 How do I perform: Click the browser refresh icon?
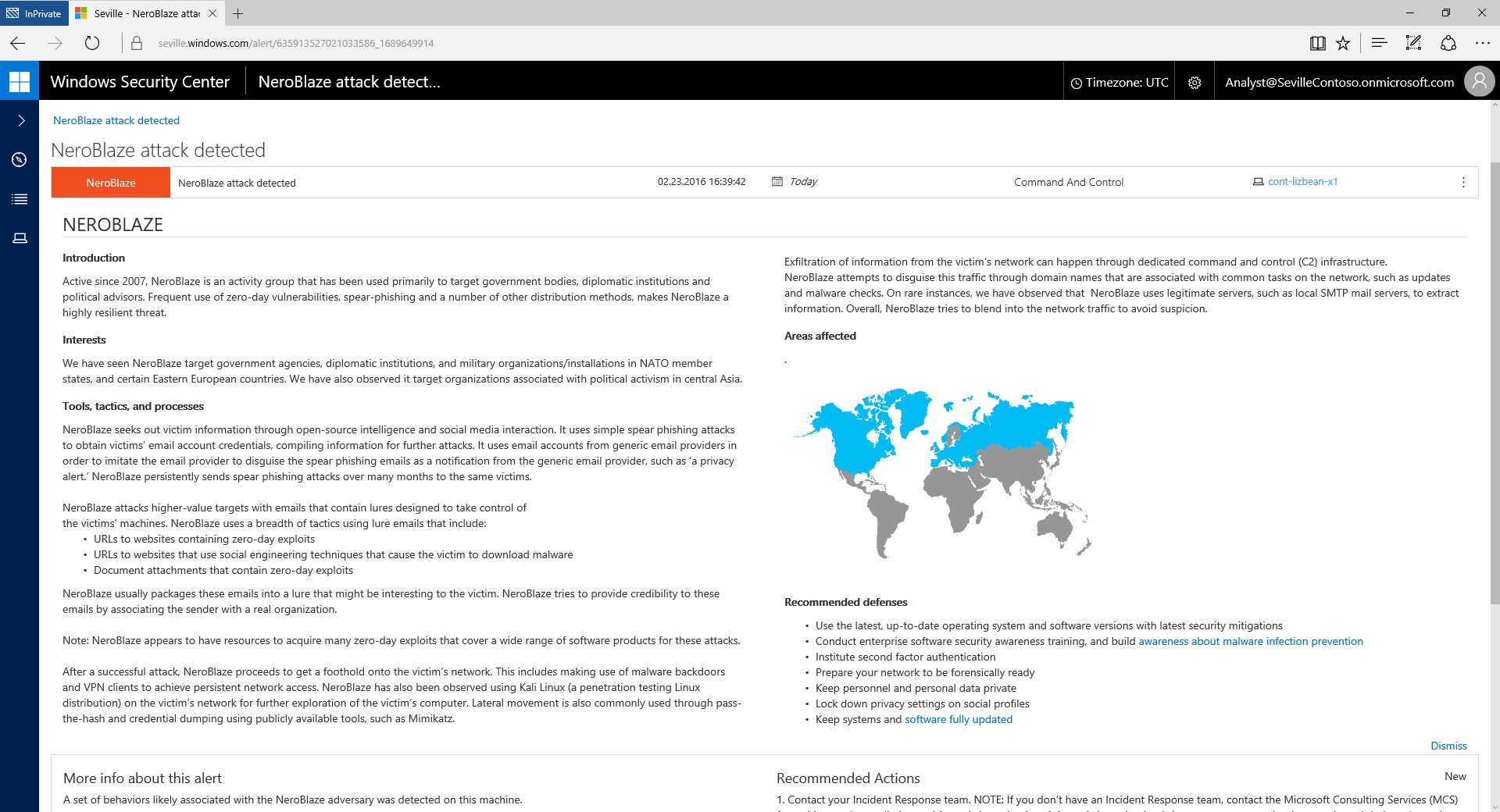(92, 44)
